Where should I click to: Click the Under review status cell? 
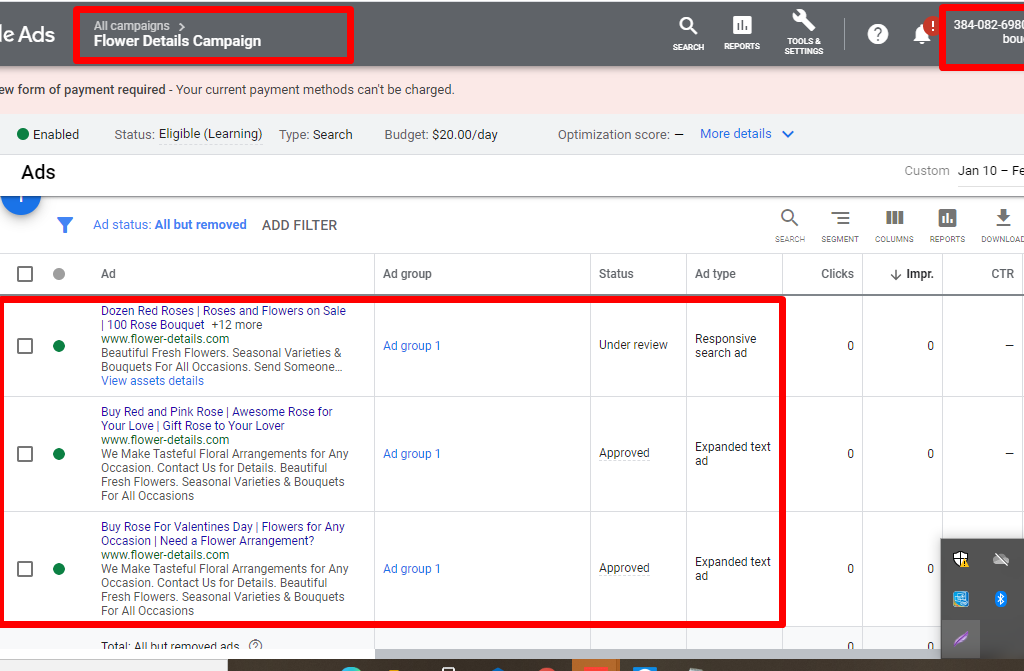tap(633, 345)
